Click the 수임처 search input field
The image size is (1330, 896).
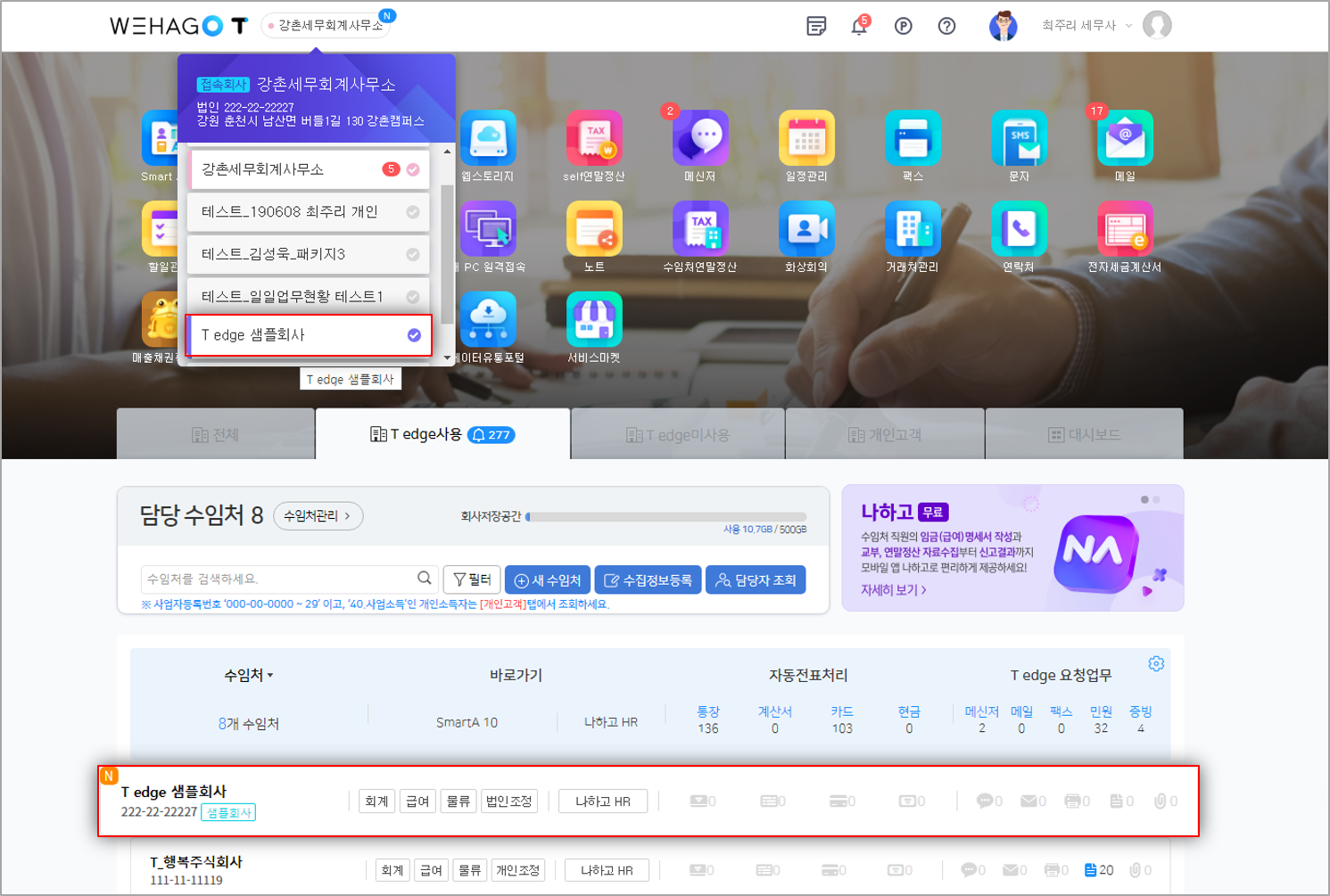(x=278, y=580)
